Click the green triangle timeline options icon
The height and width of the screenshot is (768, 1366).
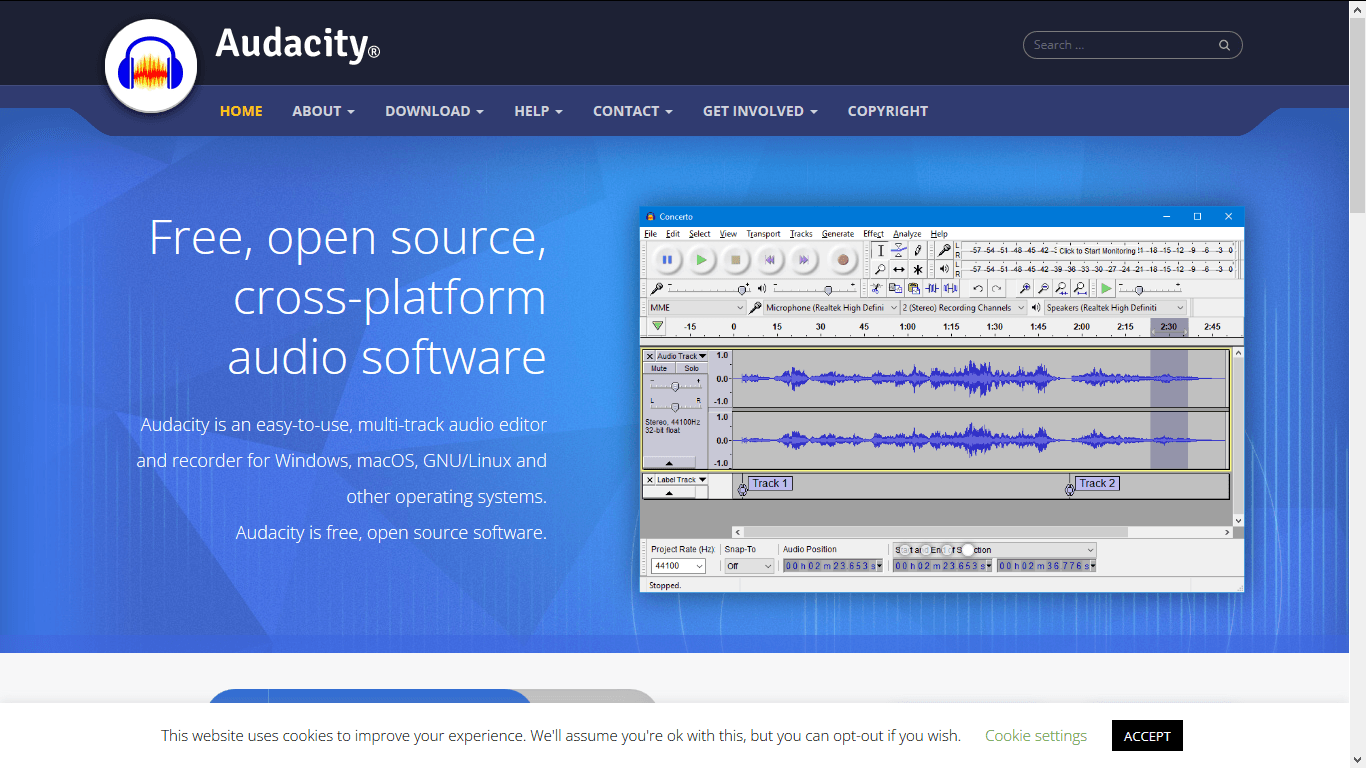(x=657, y=326)
